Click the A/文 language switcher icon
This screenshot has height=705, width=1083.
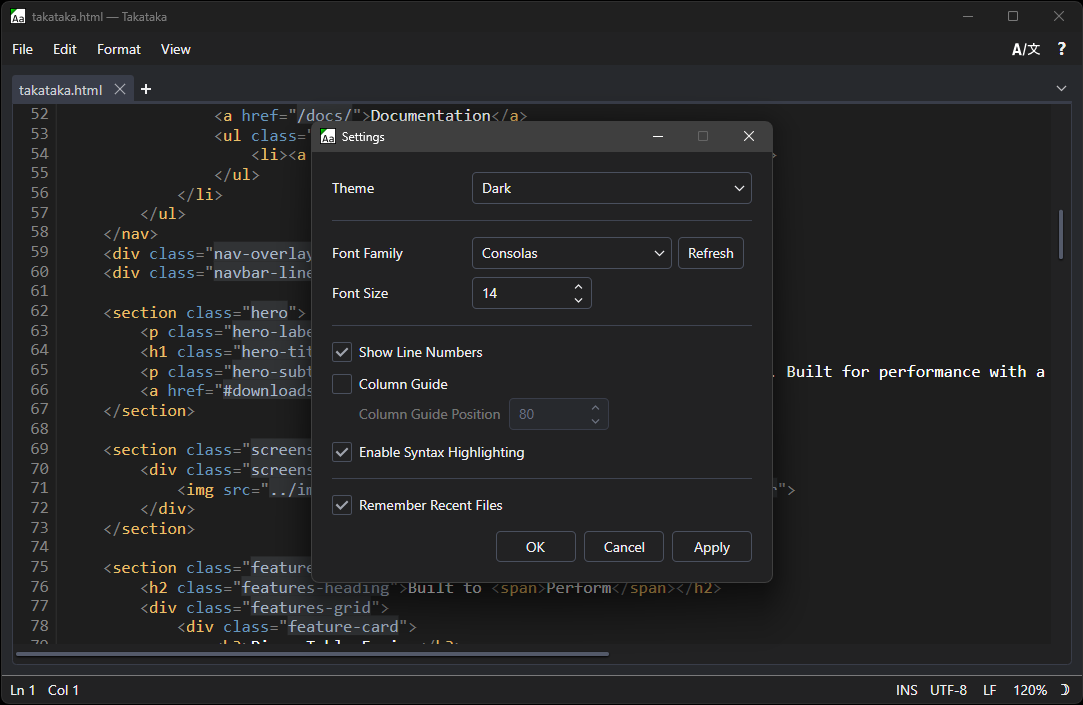tap(1026, 48)
